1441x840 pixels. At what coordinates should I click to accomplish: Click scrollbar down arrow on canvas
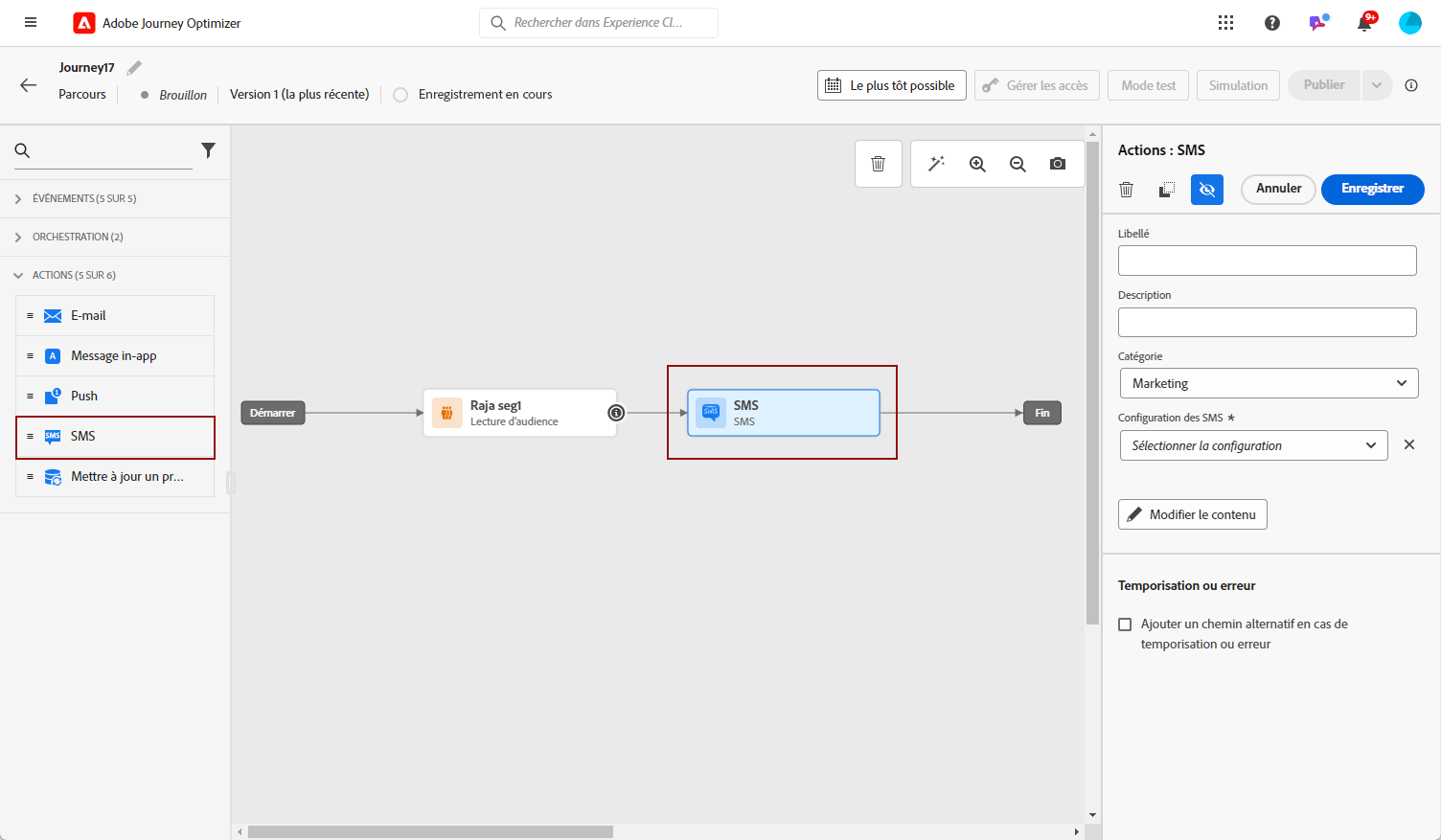(x=1092, y=816)
